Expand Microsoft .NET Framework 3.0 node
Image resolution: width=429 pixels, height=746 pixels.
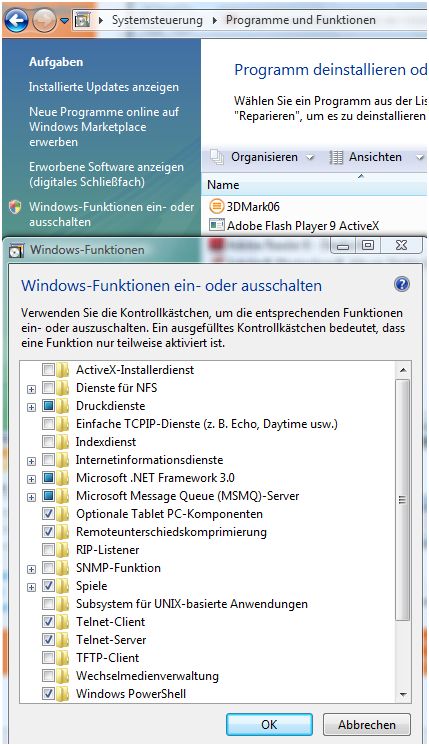31,479
